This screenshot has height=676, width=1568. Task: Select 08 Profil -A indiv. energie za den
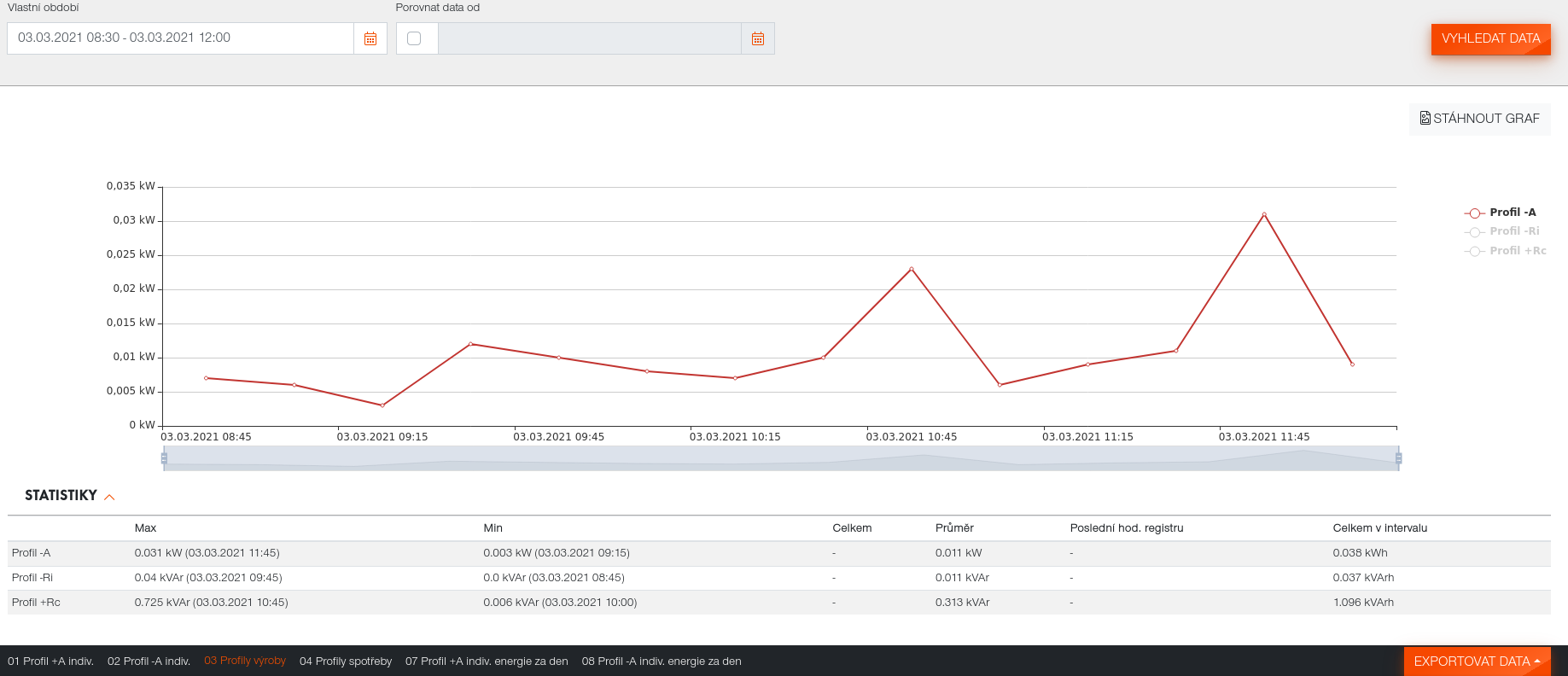[x=661, y=661]
